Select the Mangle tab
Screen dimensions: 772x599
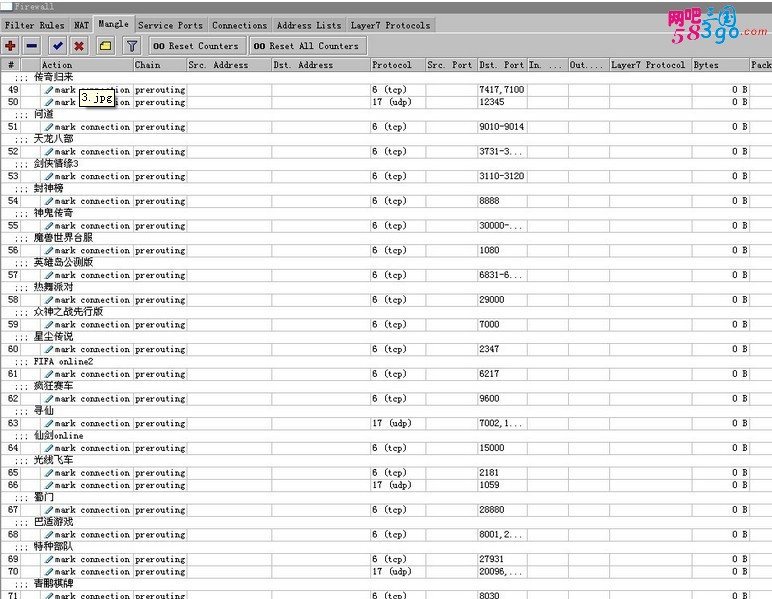tap(113, 24)
